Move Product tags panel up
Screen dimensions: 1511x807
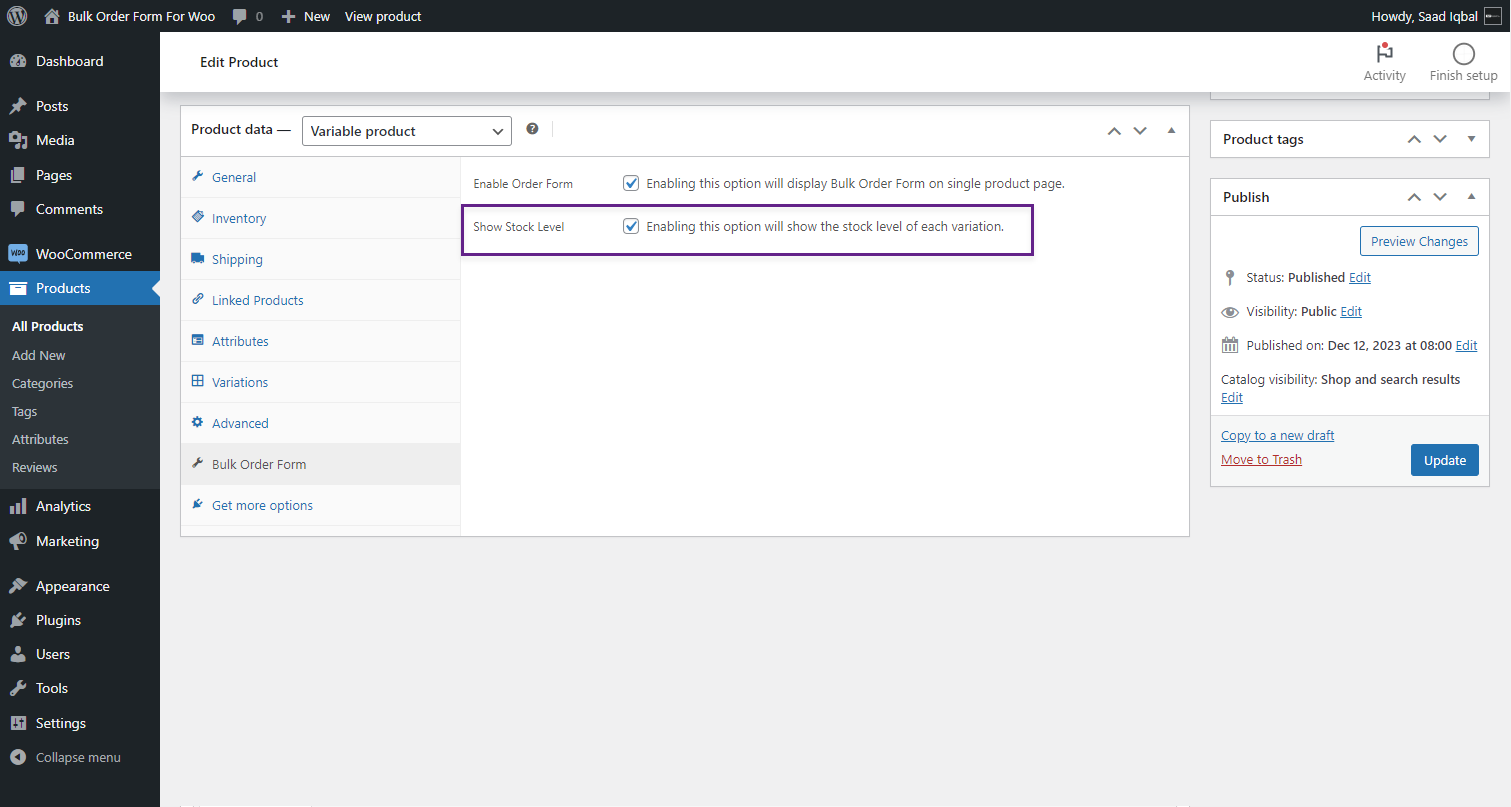[1414, 139]
